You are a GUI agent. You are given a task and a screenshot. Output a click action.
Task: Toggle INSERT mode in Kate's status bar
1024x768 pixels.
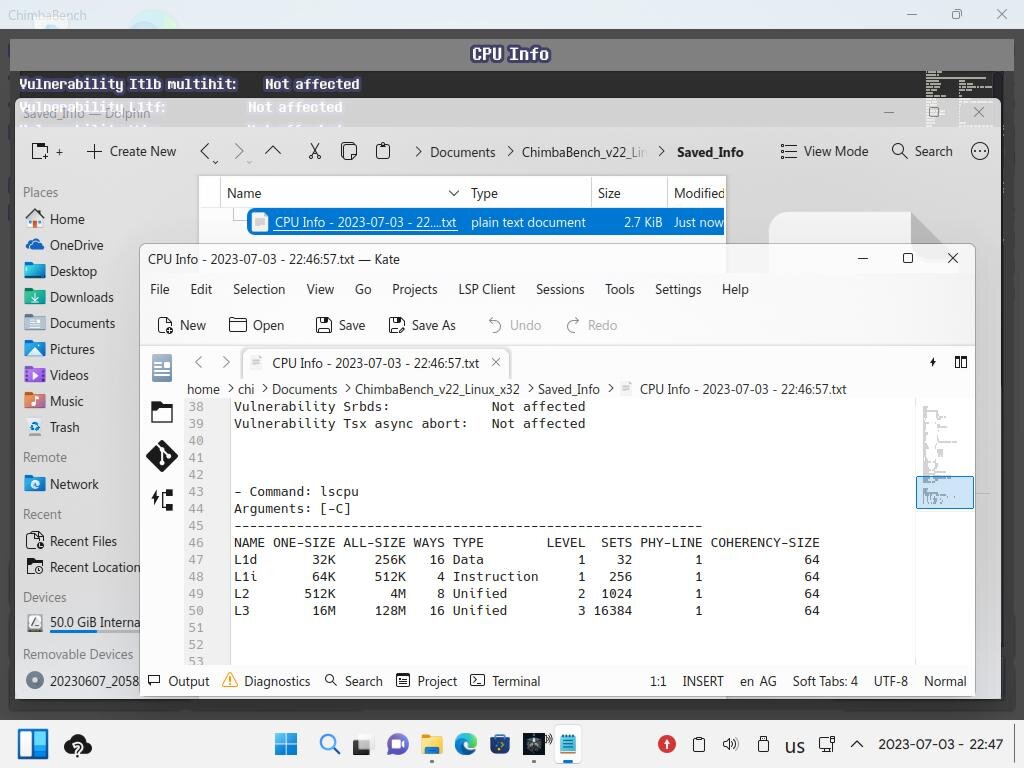702,681
